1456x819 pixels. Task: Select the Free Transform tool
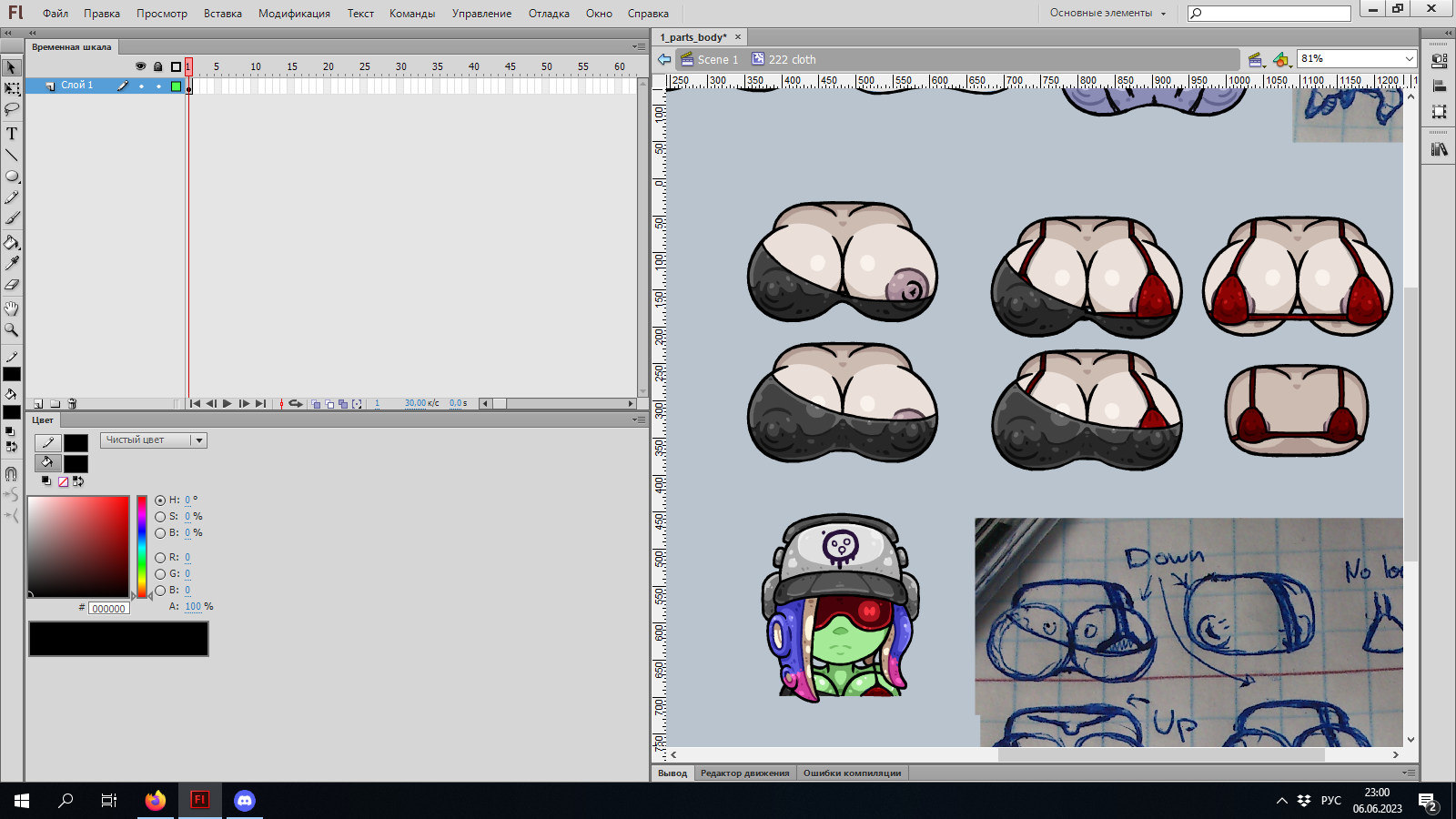tap(12, 89)
